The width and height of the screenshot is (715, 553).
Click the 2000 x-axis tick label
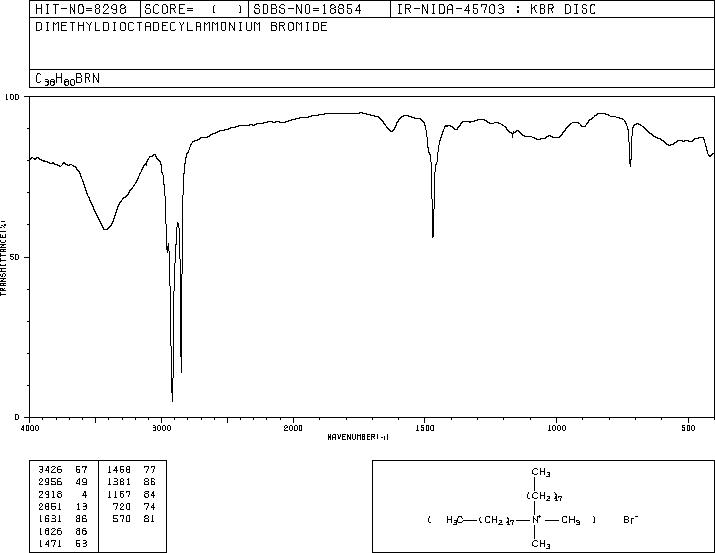pos(293,428)
